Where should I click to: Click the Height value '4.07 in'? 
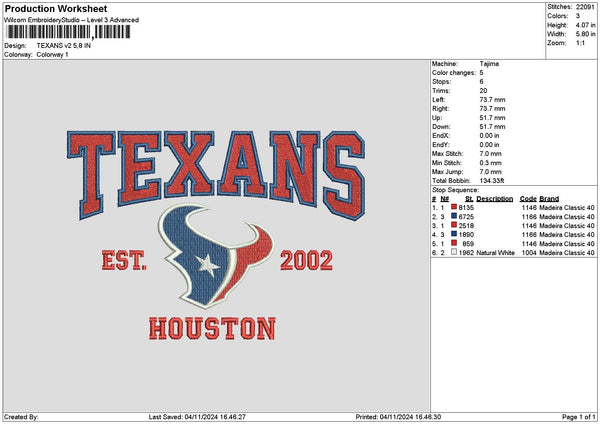(x=585, y=25)
